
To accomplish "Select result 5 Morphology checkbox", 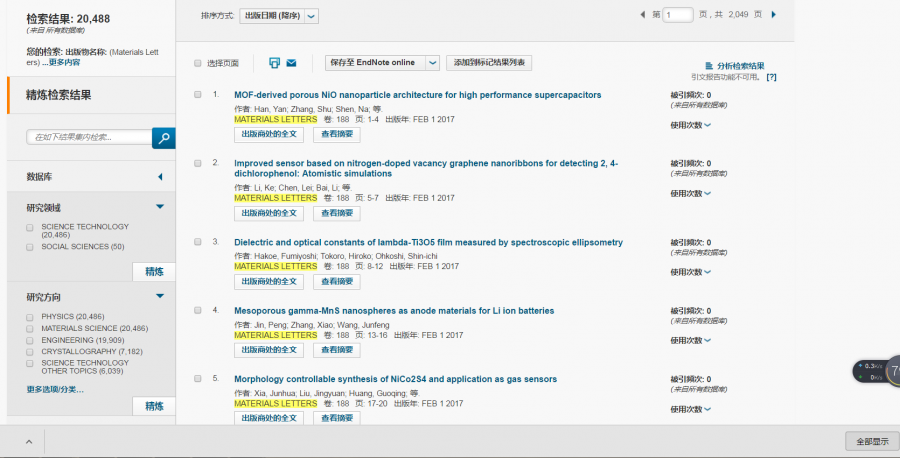I will point(197,378).
